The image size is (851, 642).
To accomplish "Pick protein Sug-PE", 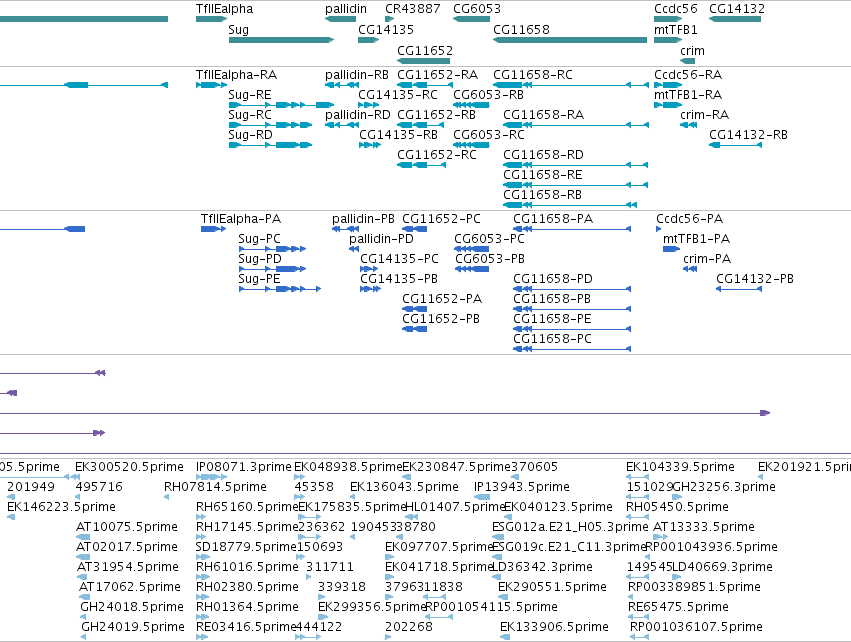I will click(x=259, y=279).
